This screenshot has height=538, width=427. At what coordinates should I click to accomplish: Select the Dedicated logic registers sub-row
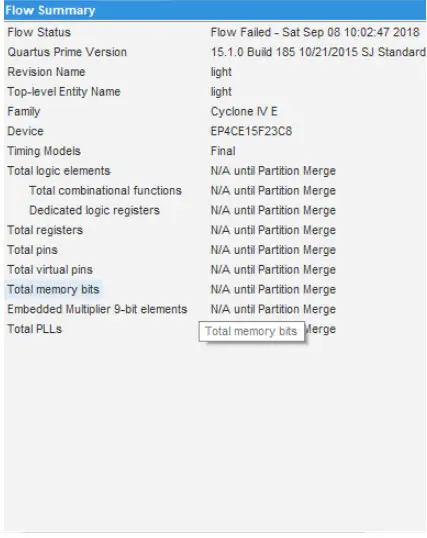[215, 210]
